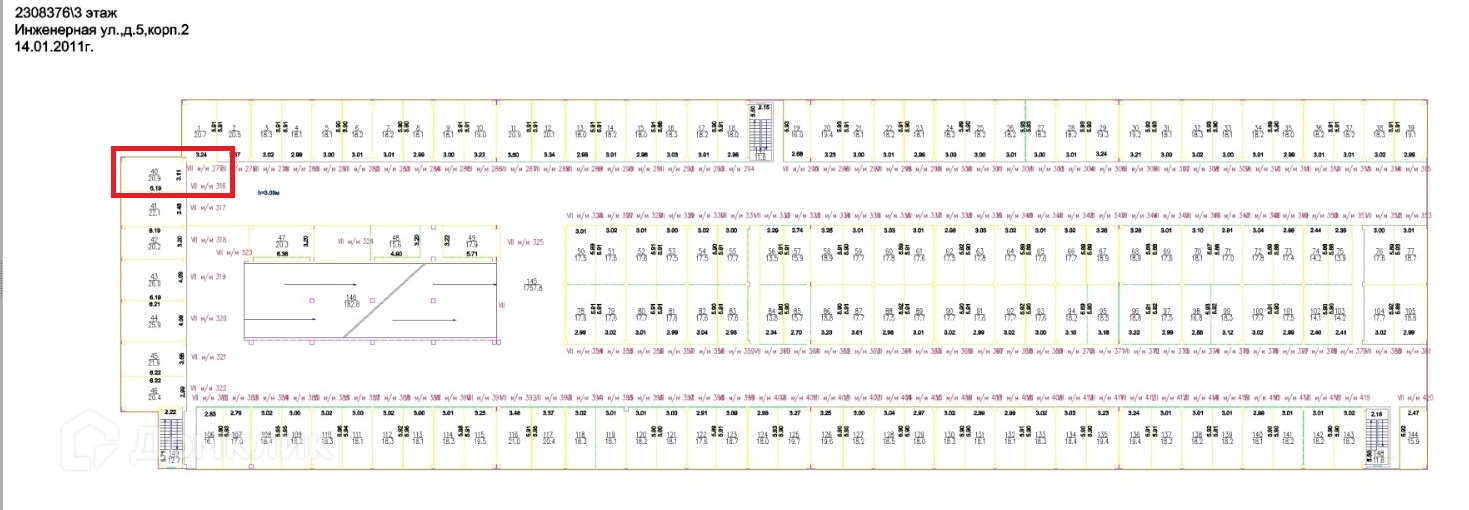Click the label "VII м/м 323"

coord(234,253)
